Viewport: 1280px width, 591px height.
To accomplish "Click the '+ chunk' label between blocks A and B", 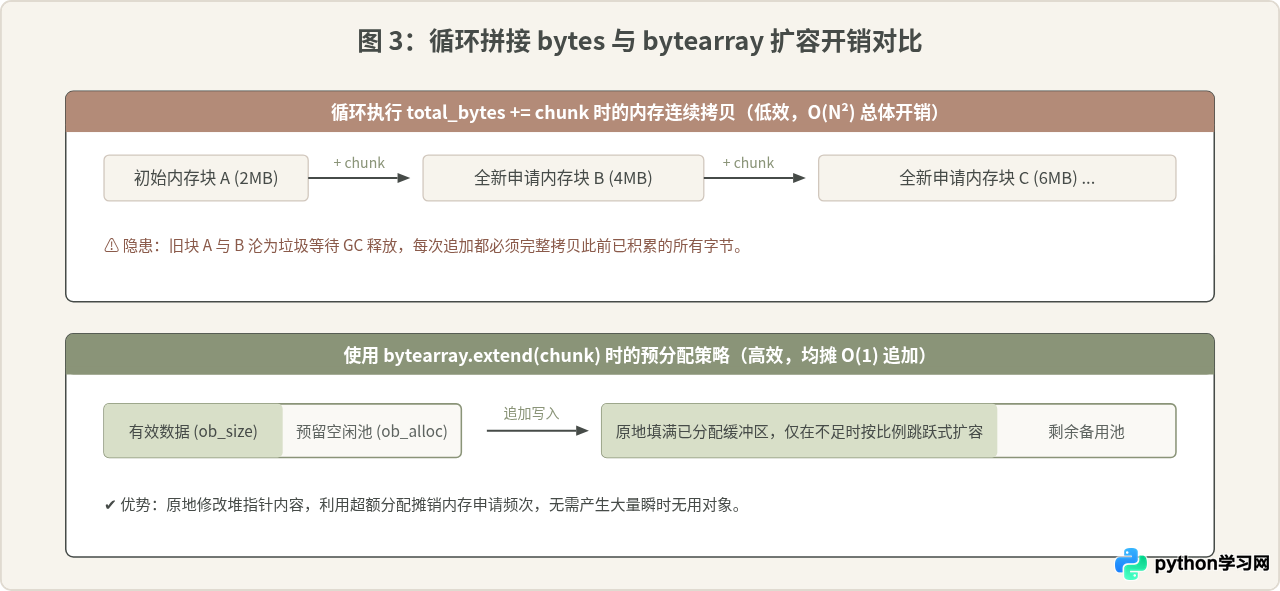I will [x=359, y=163].
